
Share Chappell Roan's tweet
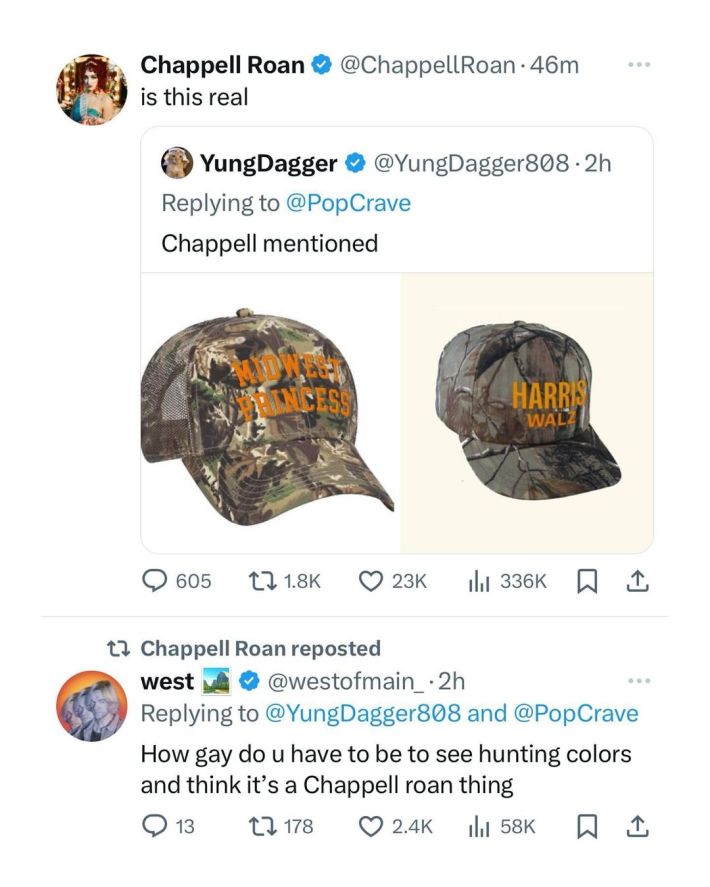pos(637,581)
